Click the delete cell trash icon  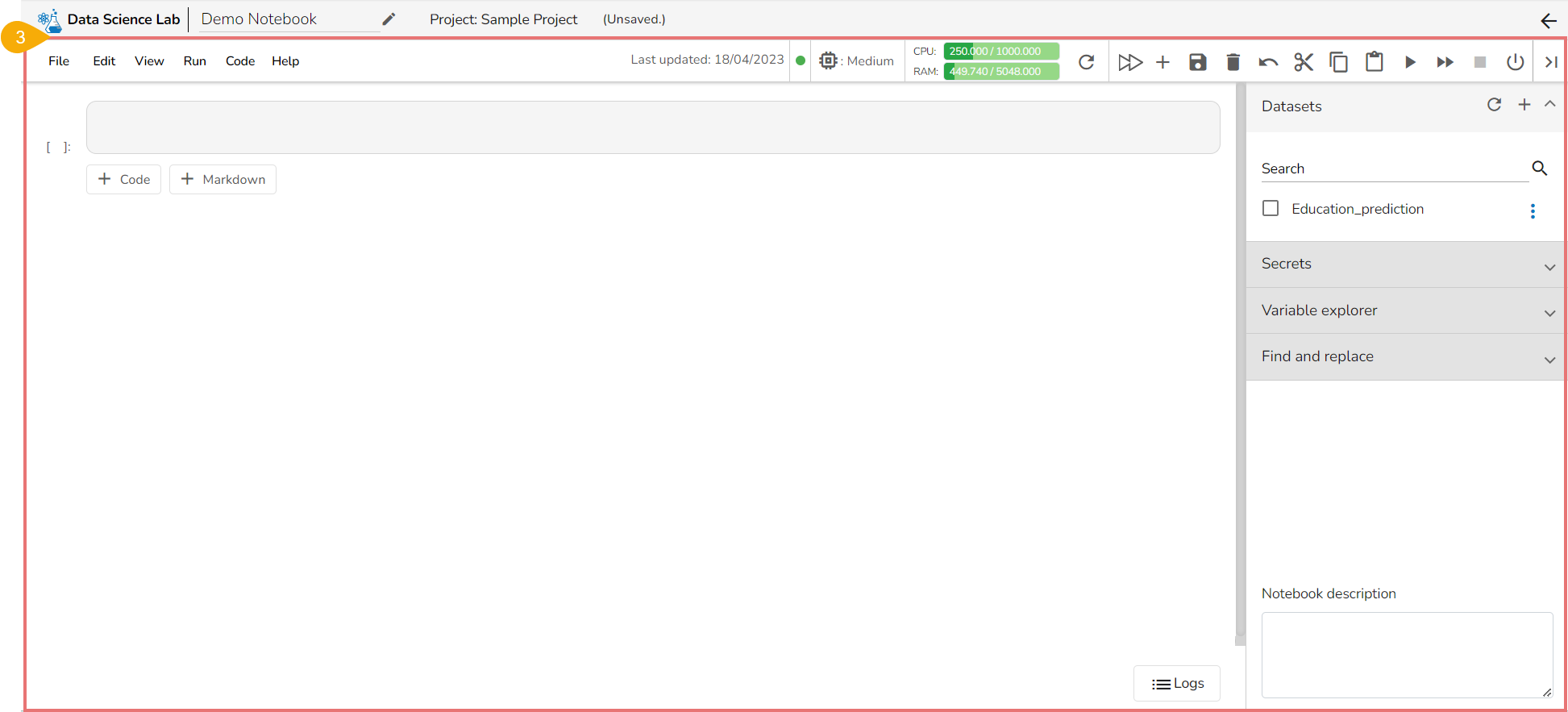[1233, 62]
